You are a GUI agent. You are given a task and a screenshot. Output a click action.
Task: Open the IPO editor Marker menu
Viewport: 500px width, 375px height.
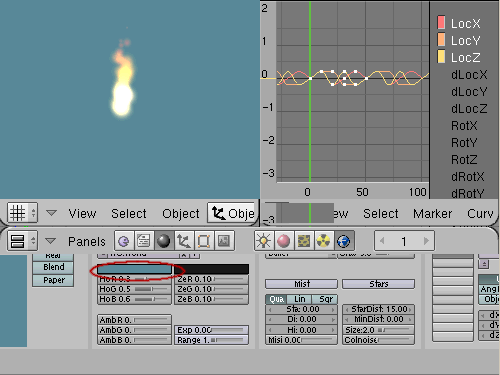pos(432,213)
